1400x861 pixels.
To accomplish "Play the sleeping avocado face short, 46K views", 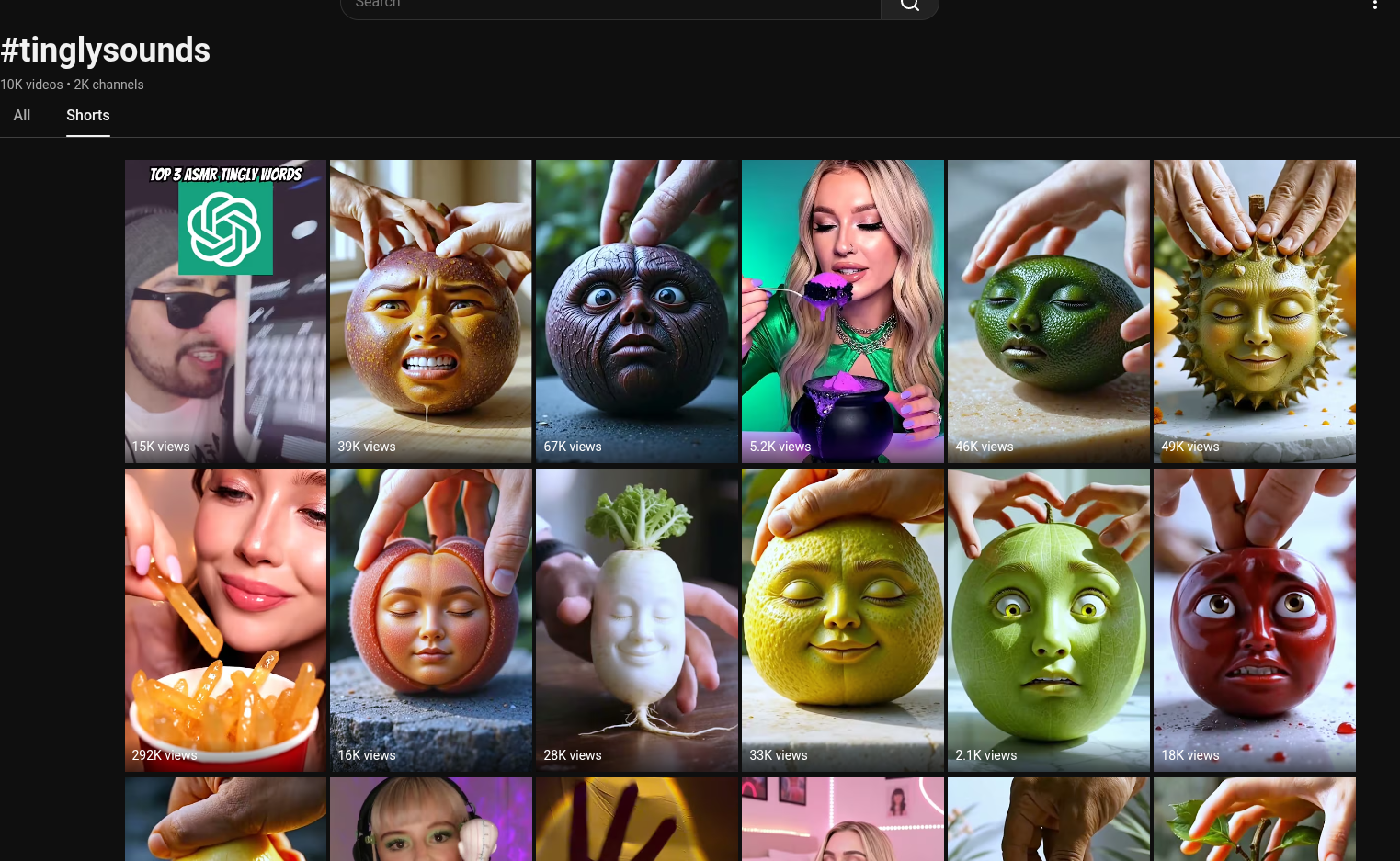I will click(1049, 312).
